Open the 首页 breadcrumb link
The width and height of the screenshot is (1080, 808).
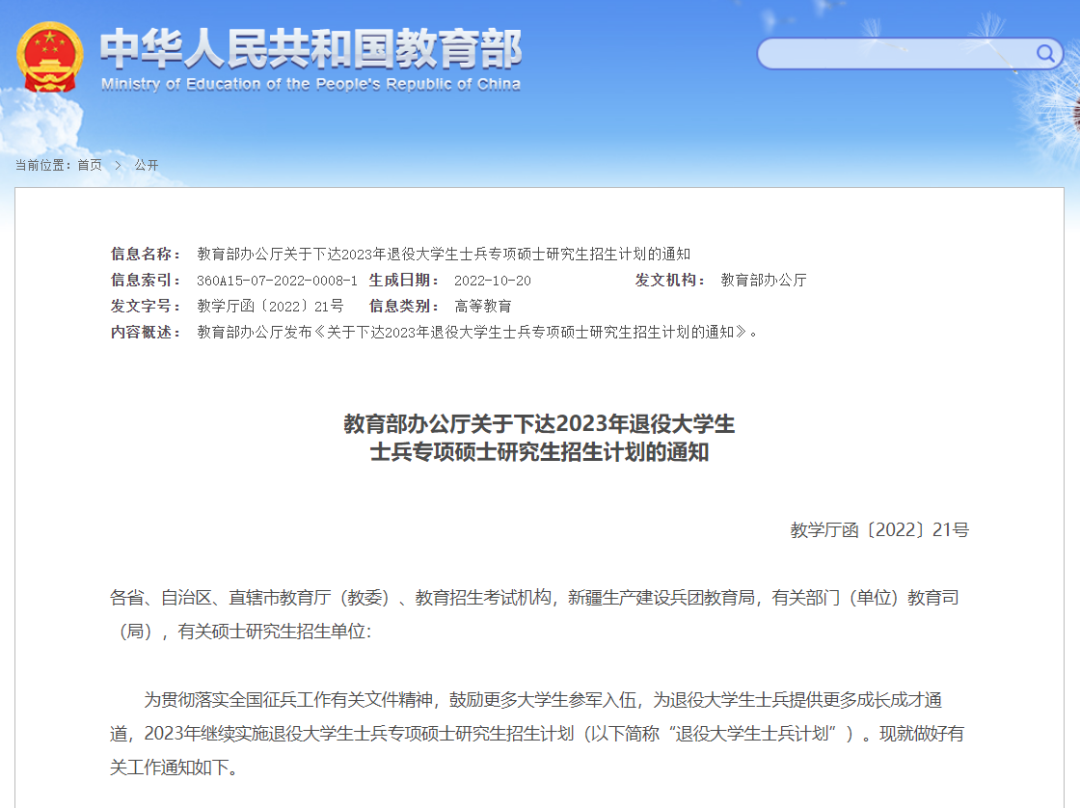click(x=90, y=165)
